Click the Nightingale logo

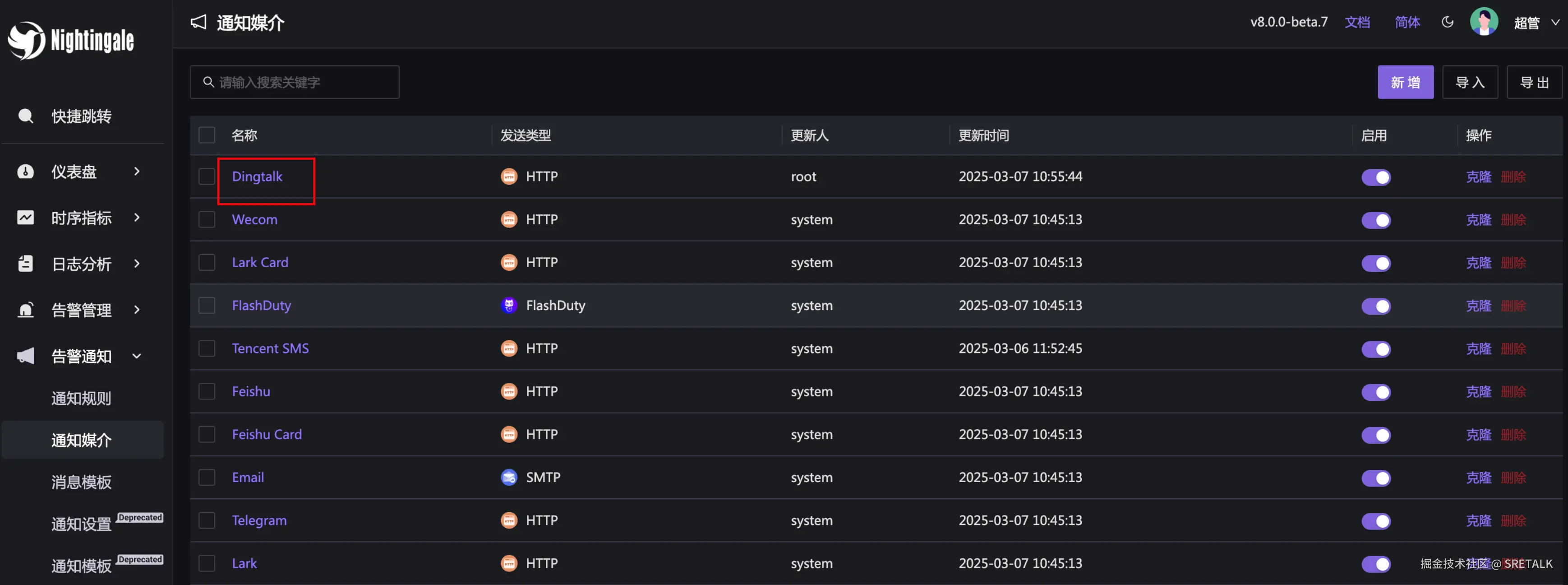click(71, 40)
